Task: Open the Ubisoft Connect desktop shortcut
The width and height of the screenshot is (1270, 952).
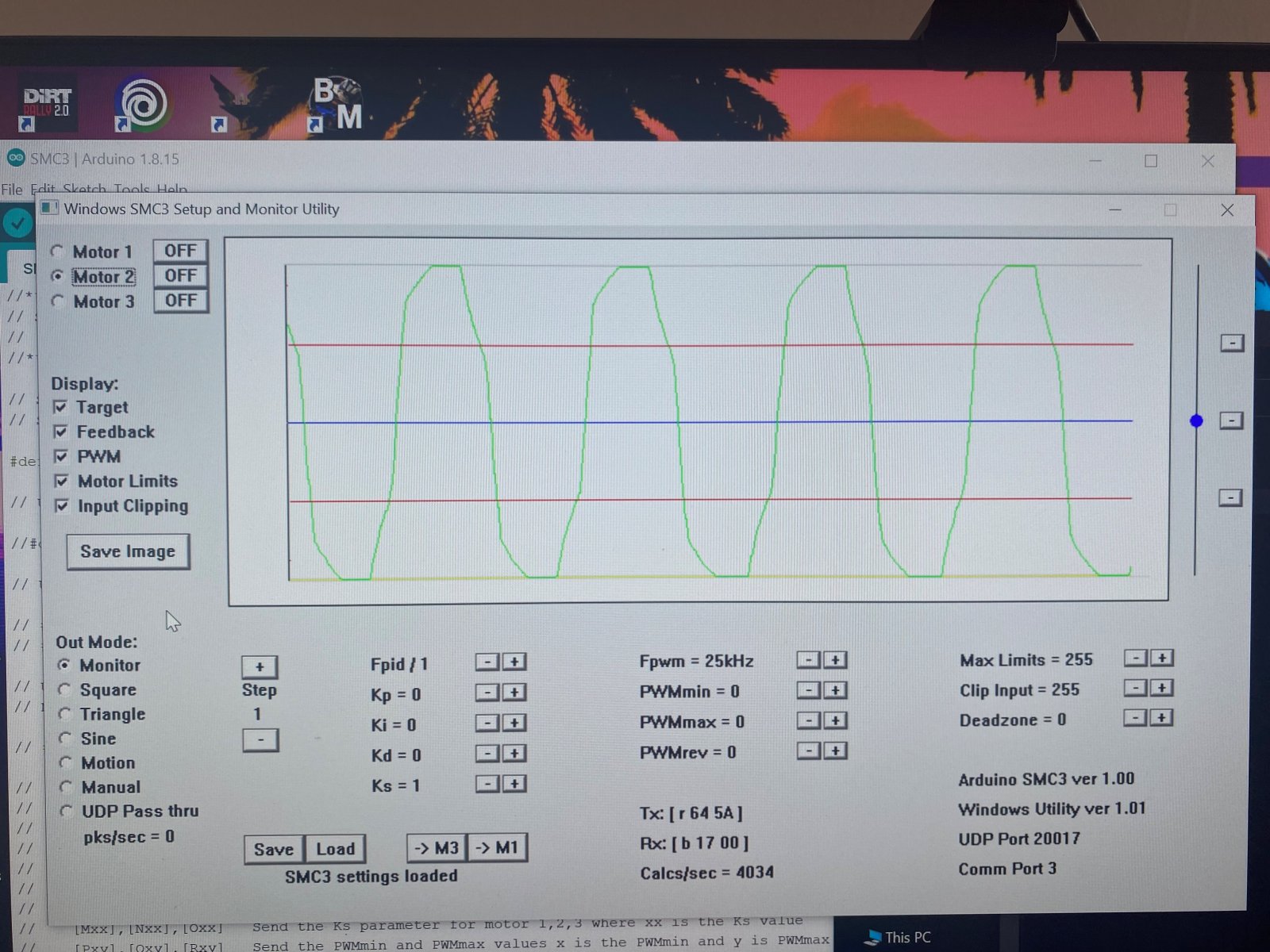Action: pos(141,104)
